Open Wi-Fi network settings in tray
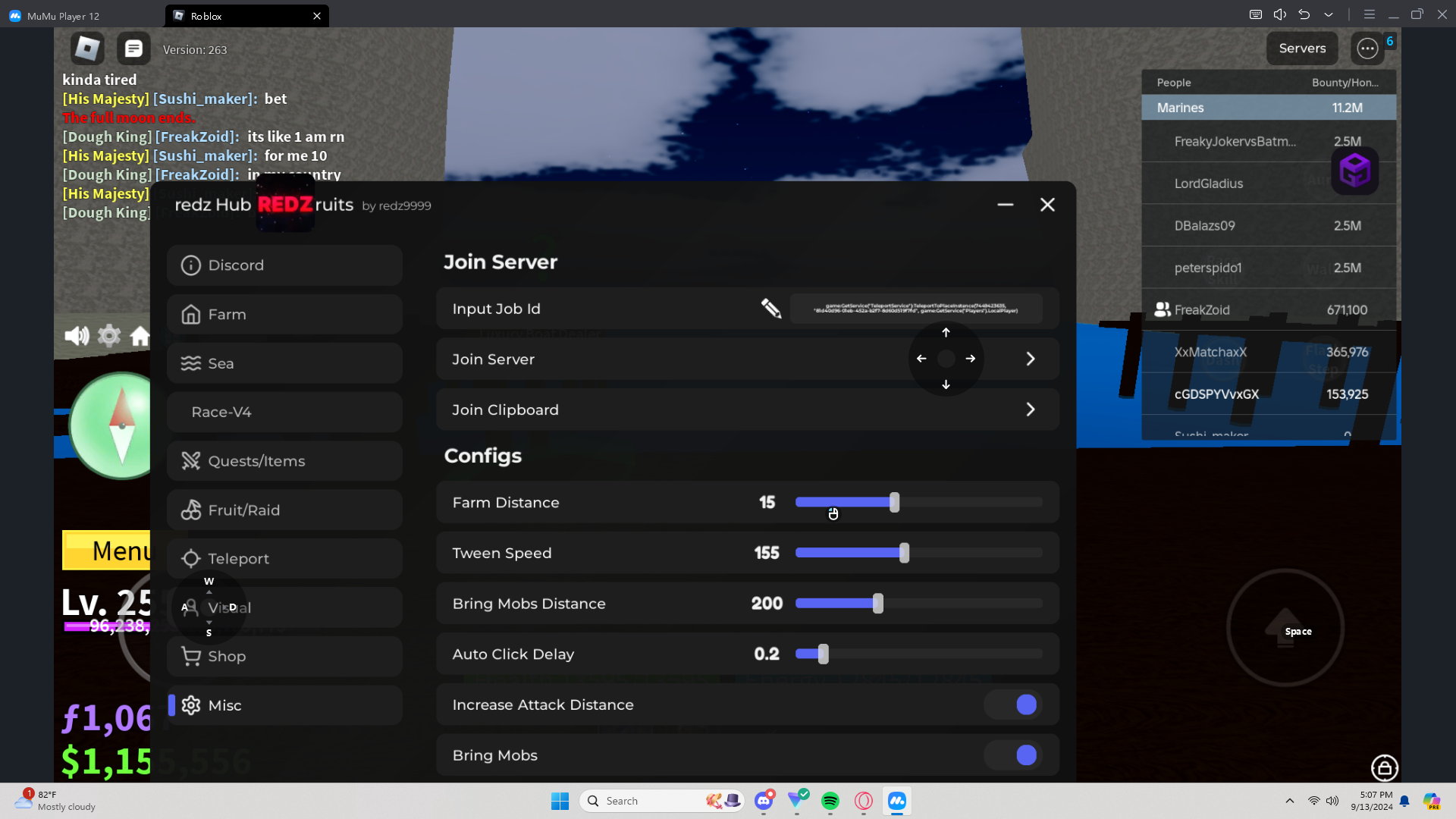The height and width of the screenshot is (819, 1456). (1313, 801)
